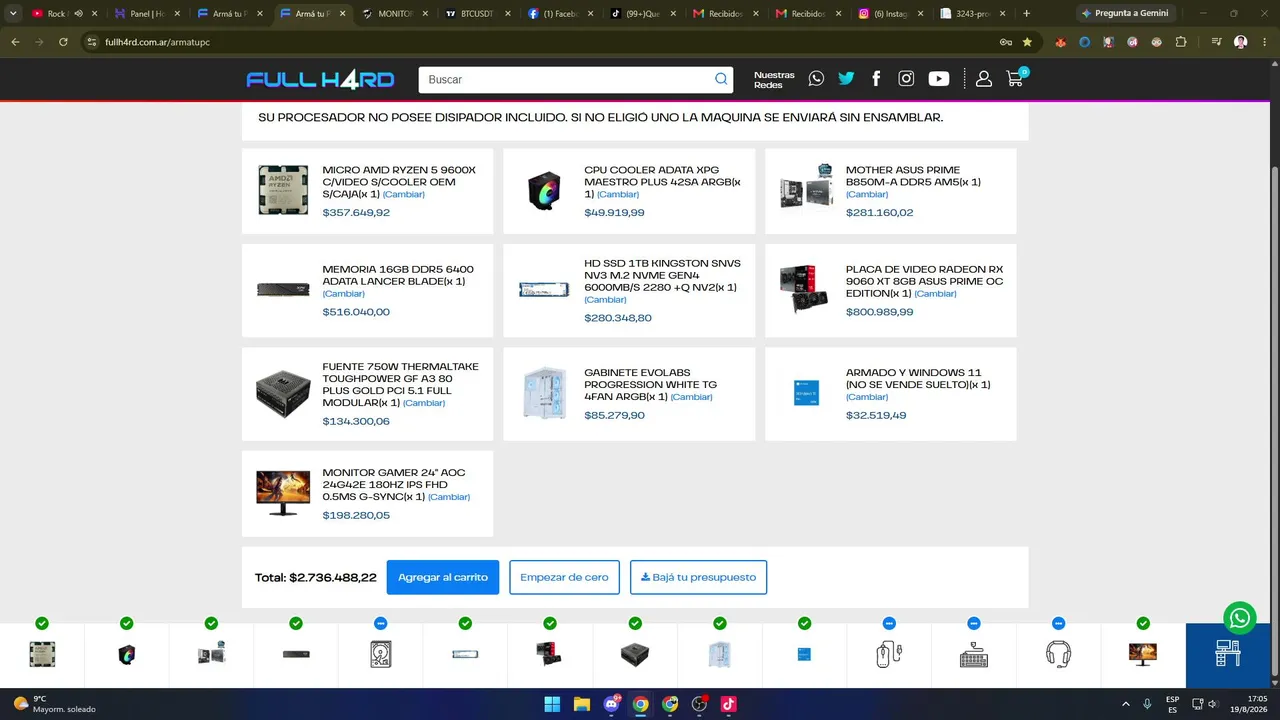Click Cambiar link for Evolabs case
Screen dimensions: 1280x720
[691, 397]
